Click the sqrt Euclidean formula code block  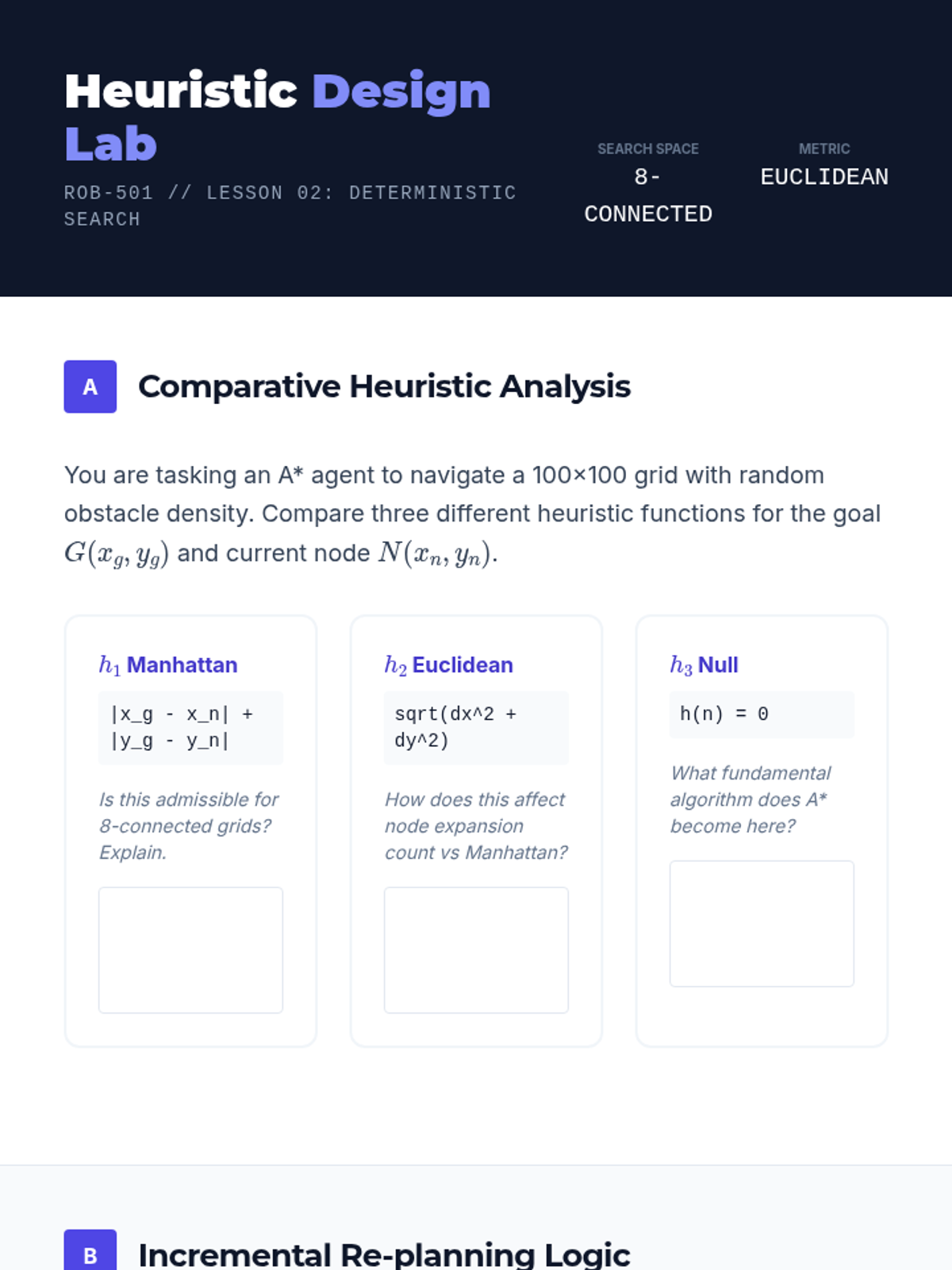tap(476, 727)
